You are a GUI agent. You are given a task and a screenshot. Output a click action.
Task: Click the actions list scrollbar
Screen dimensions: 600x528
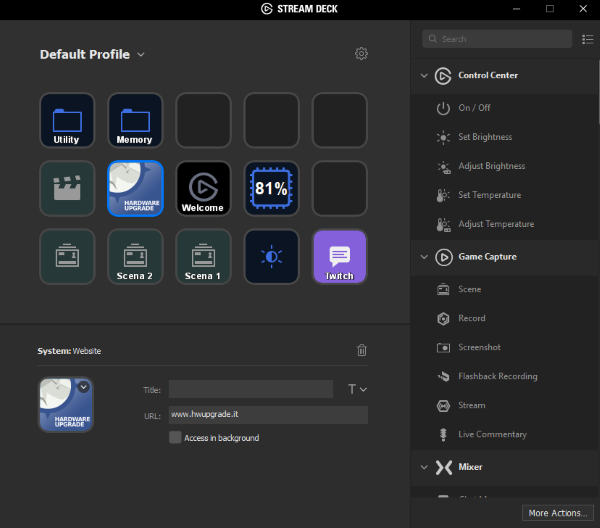tap(598, 92)
